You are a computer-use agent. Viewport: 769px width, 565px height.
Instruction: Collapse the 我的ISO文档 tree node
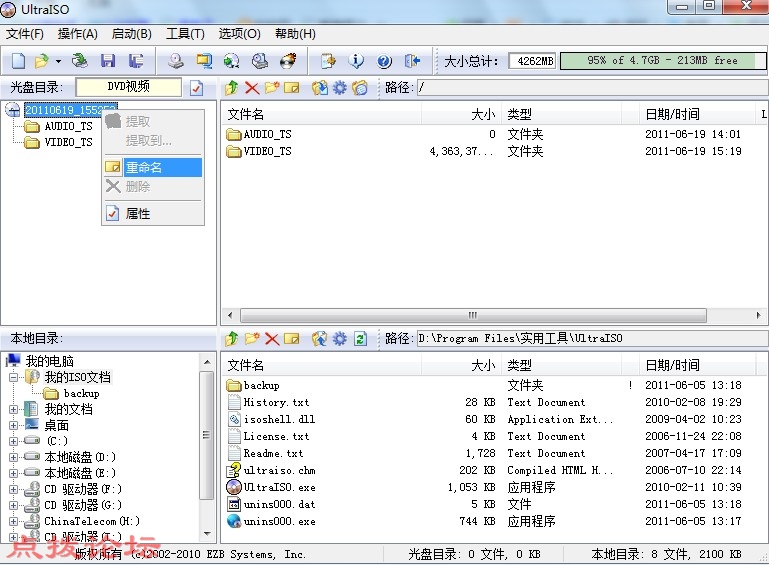(x=14, y=377)
